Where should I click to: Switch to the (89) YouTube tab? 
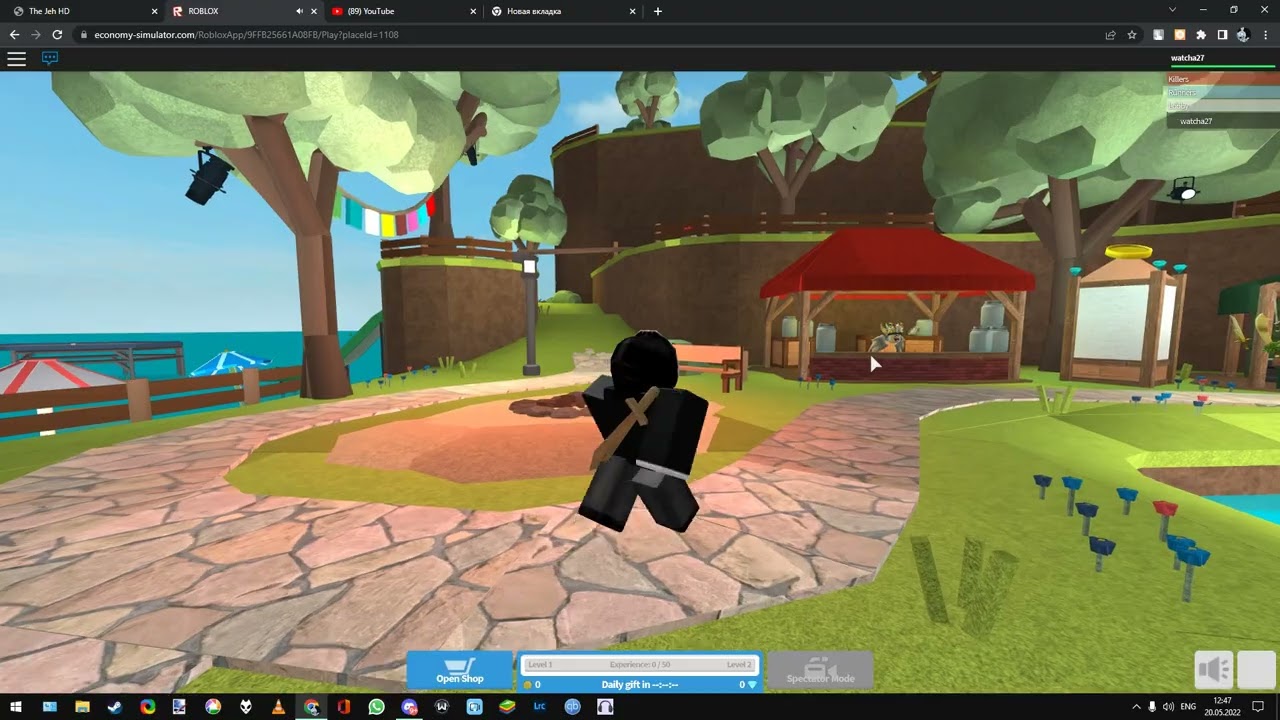coord(404,11)
